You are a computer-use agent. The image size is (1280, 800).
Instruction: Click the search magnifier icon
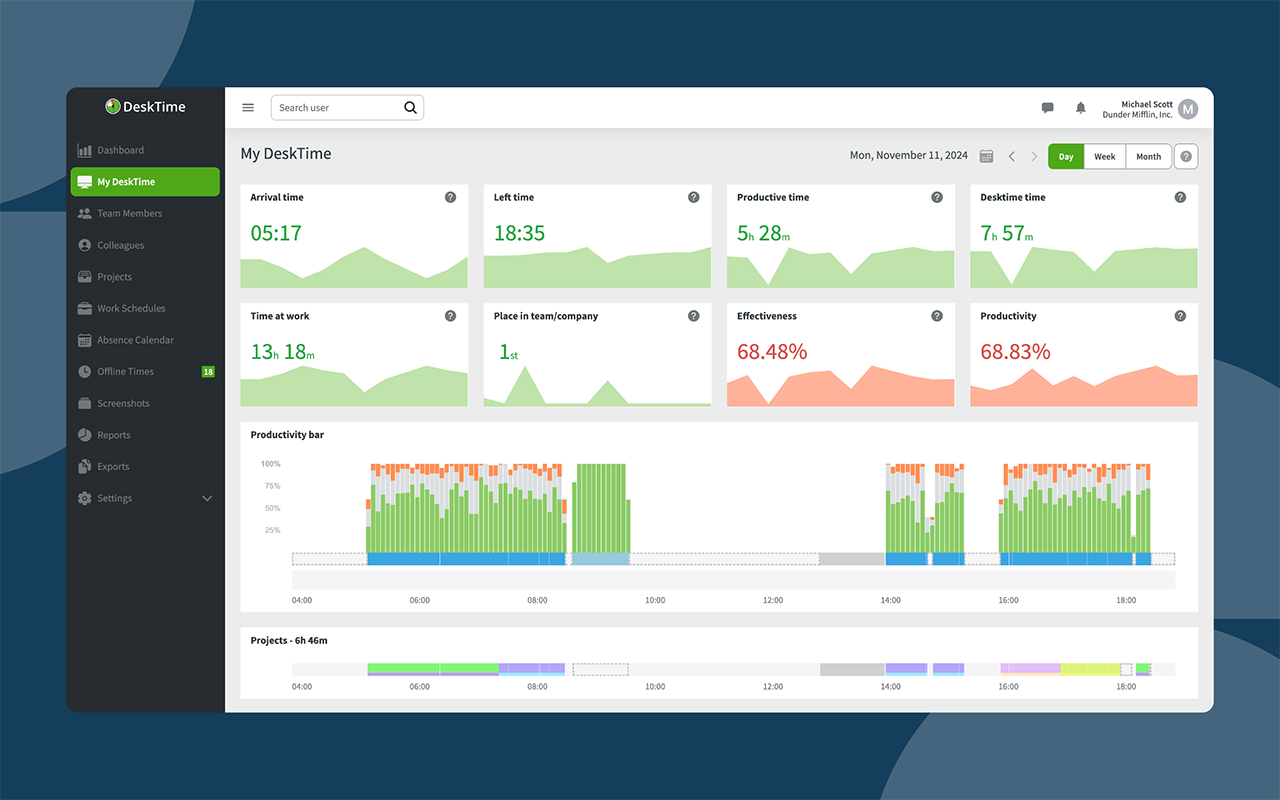tap(410, 108)
